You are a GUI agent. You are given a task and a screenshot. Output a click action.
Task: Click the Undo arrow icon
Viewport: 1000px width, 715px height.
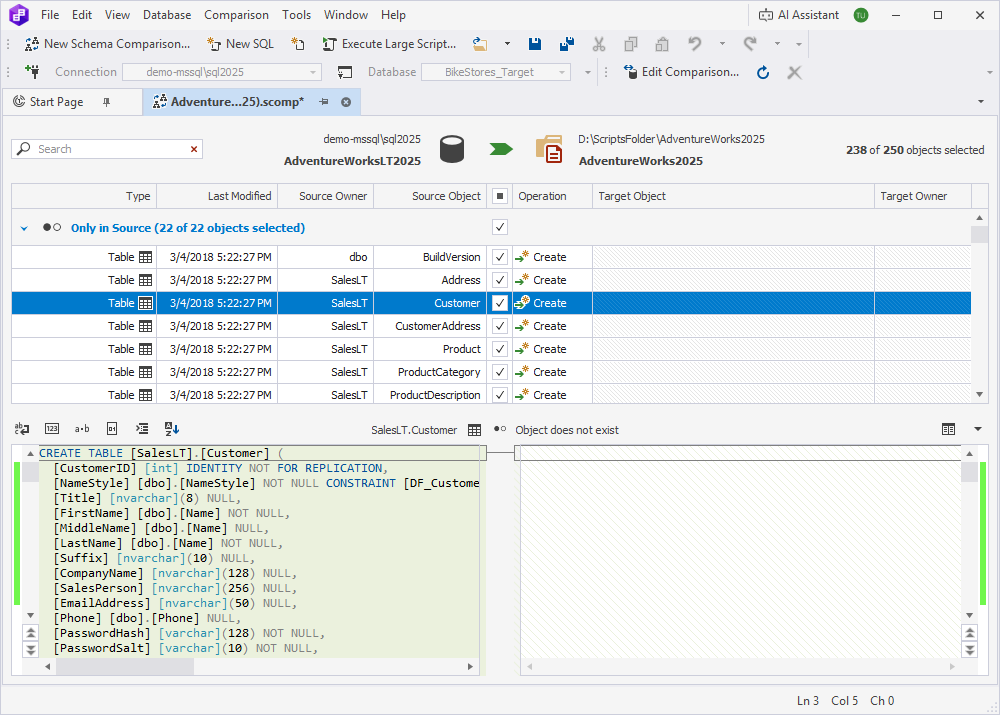click(695, 44)
